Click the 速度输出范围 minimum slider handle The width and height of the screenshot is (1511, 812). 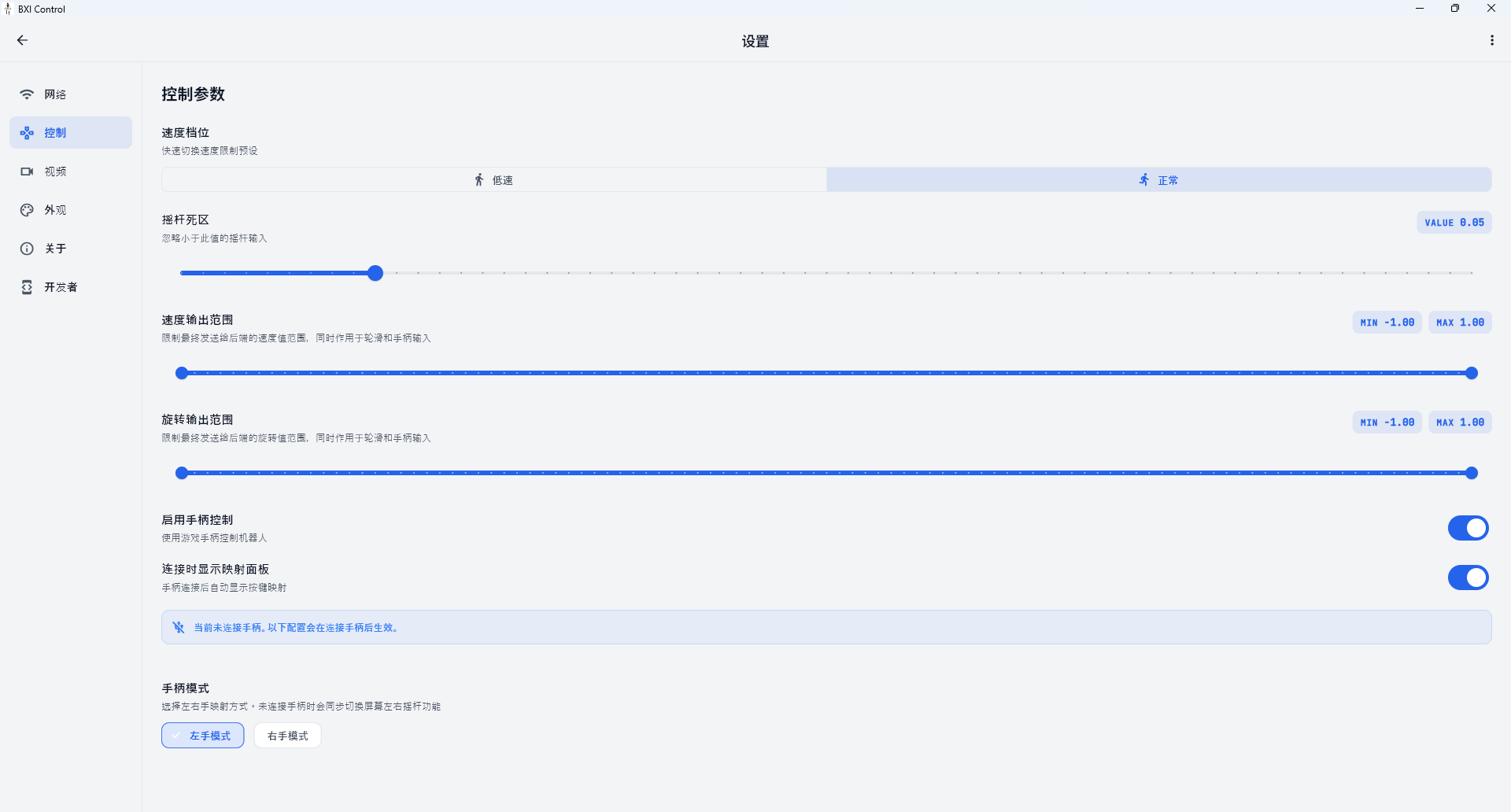182,373
